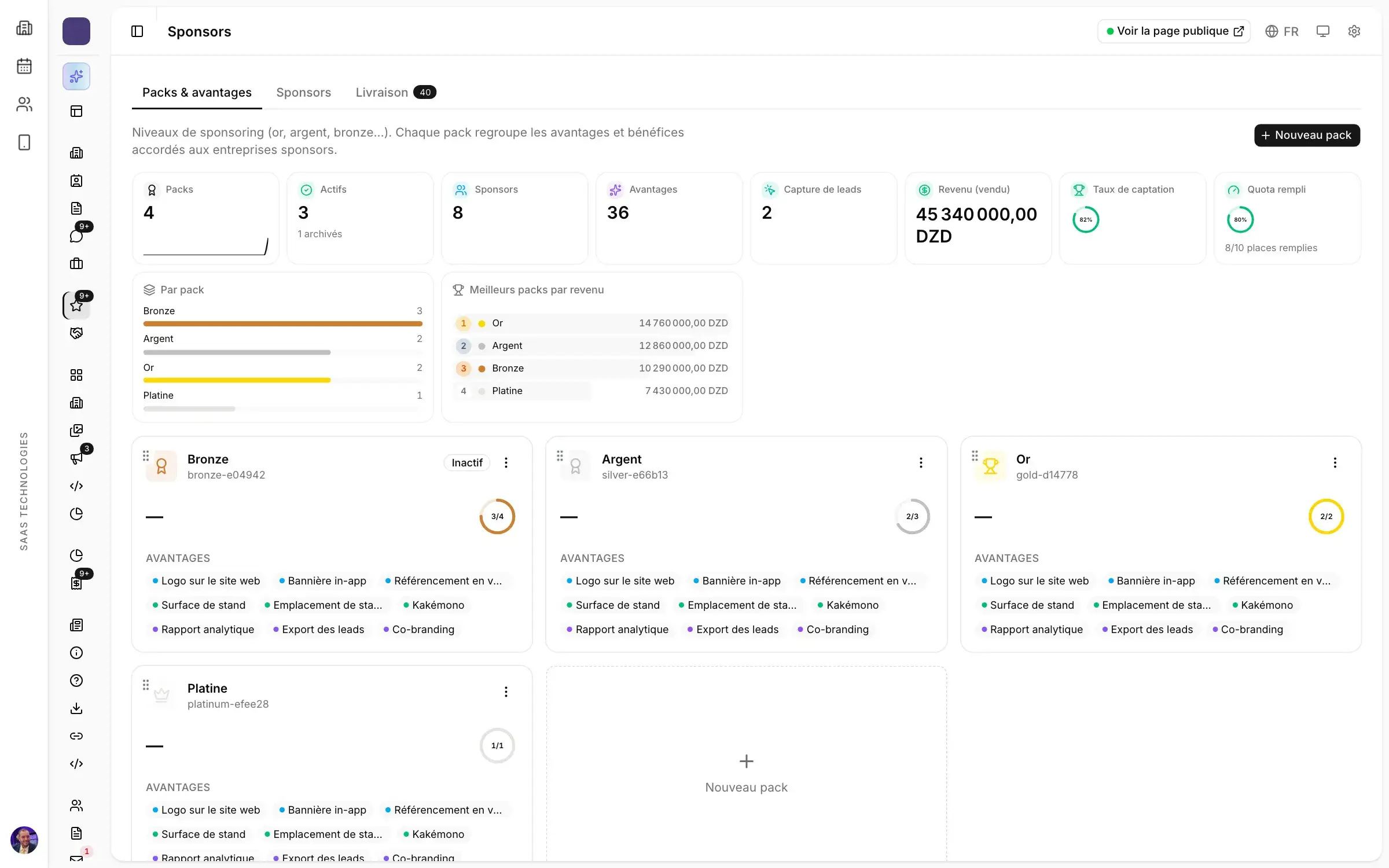The image size is (1389, 868).
Task: Open the grid apps icon in sidebar
Action: (x=76, y=375)
